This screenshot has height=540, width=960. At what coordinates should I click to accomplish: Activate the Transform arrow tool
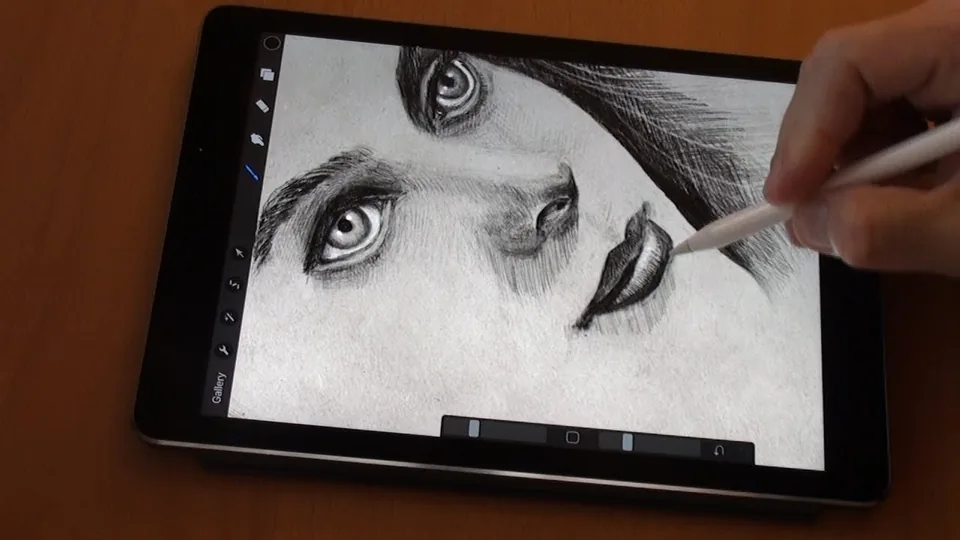[239, 252]
